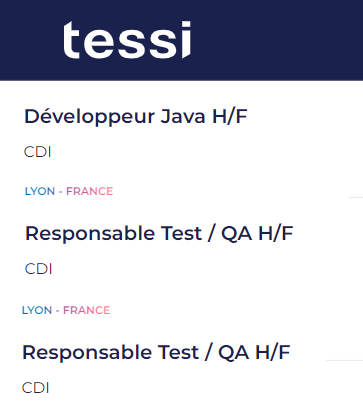The image size is (363, 402).
Task: Open the lowest Responsable Test / QA H/F listing
Action: point(156,352)
